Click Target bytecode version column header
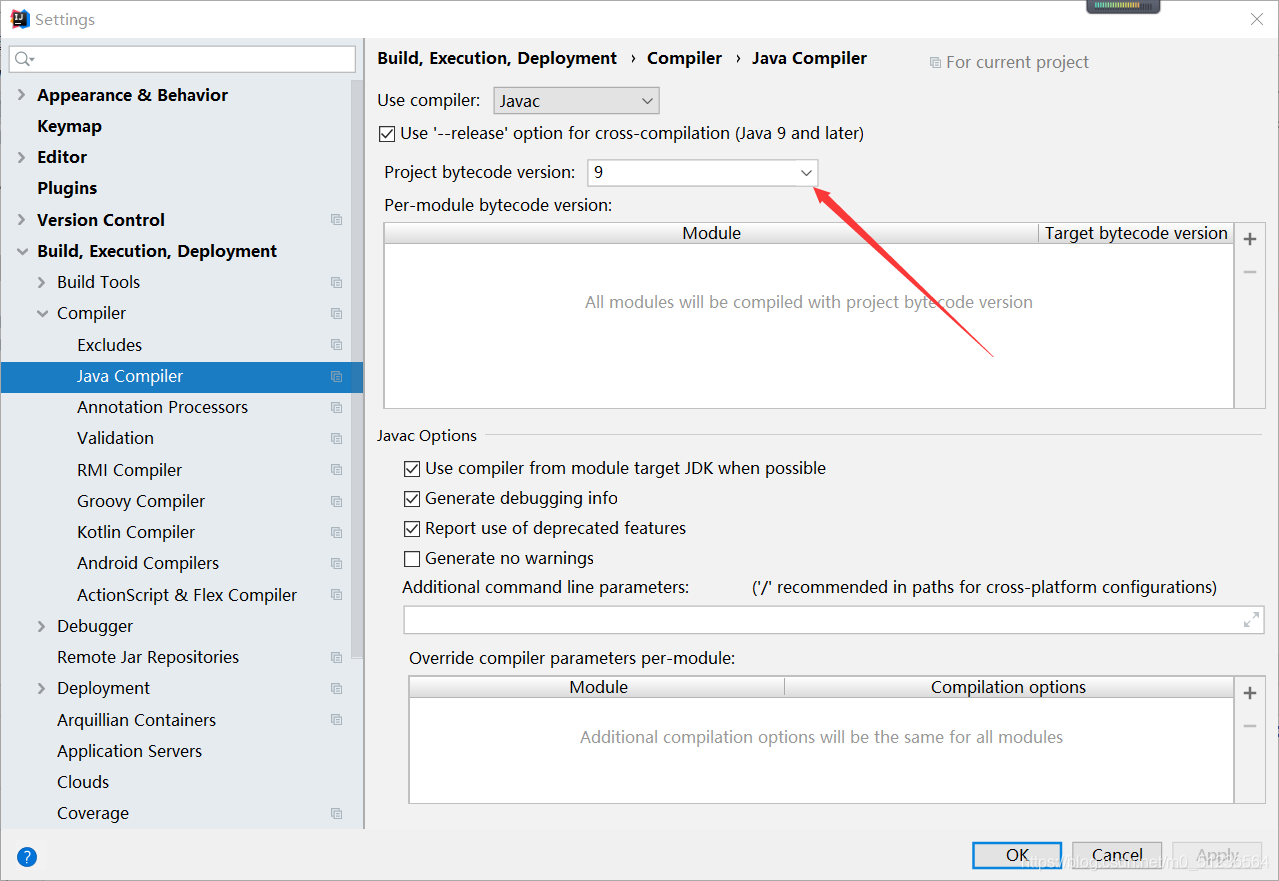Screen dimensions: 1279x881 point(1137,233)
